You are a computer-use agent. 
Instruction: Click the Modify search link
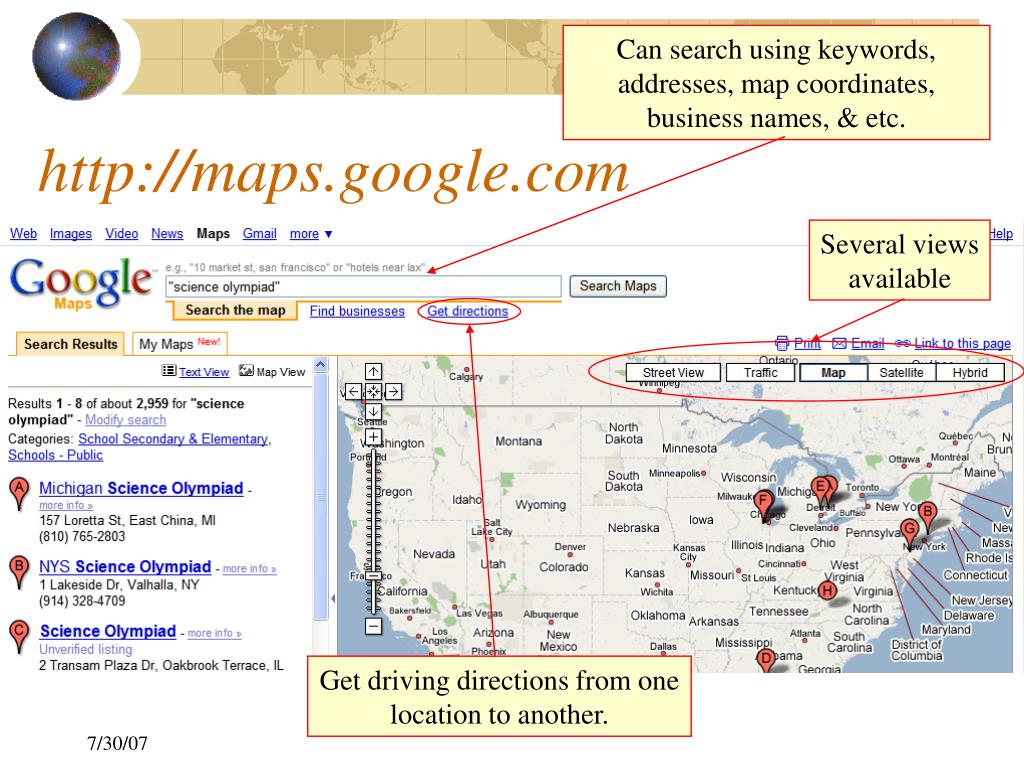click(125, 420)
